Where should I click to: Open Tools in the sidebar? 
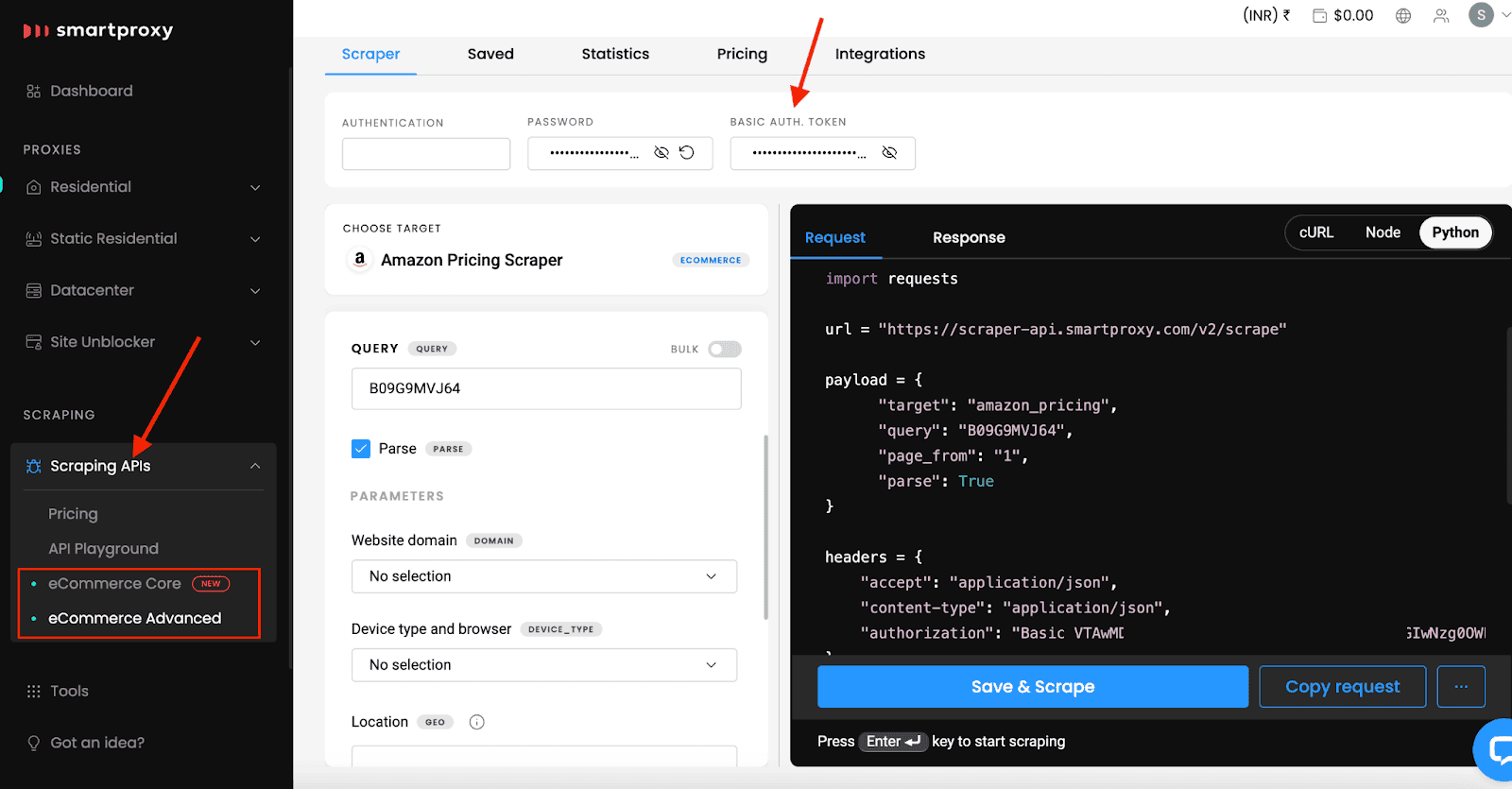(x=69, y=691)
